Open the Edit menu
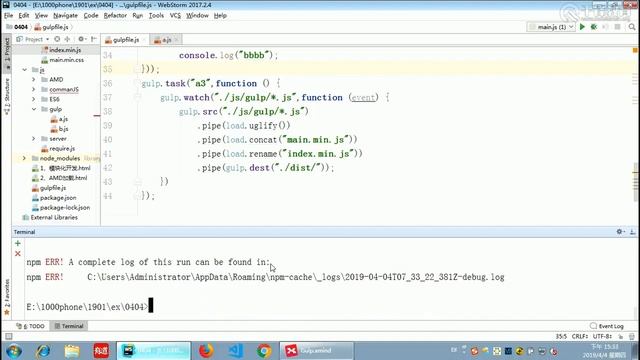The height and width of the screenshot is (360, 640). point(24,16)
